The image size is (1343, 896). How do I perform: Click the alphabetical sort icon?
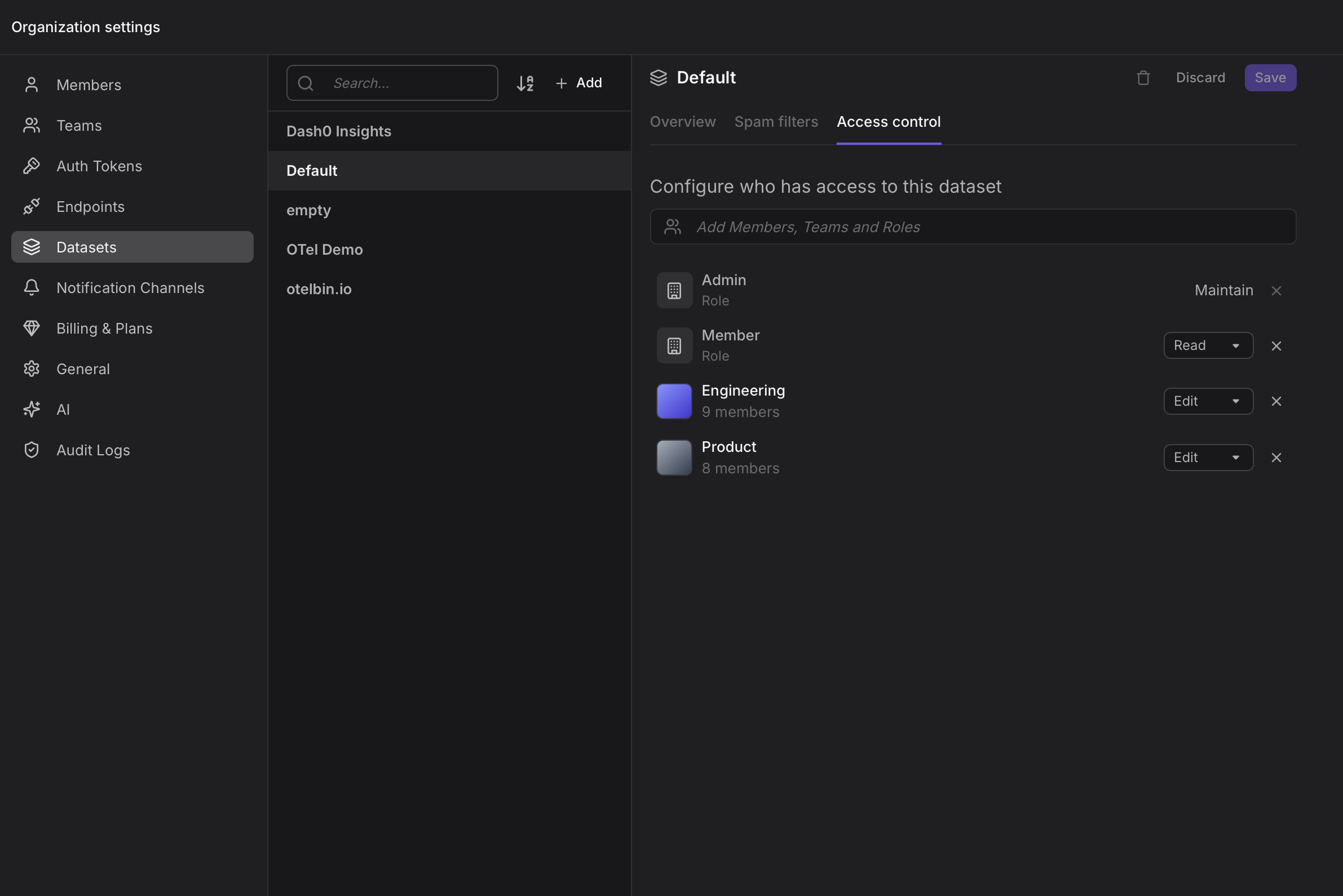coord(525,83)
